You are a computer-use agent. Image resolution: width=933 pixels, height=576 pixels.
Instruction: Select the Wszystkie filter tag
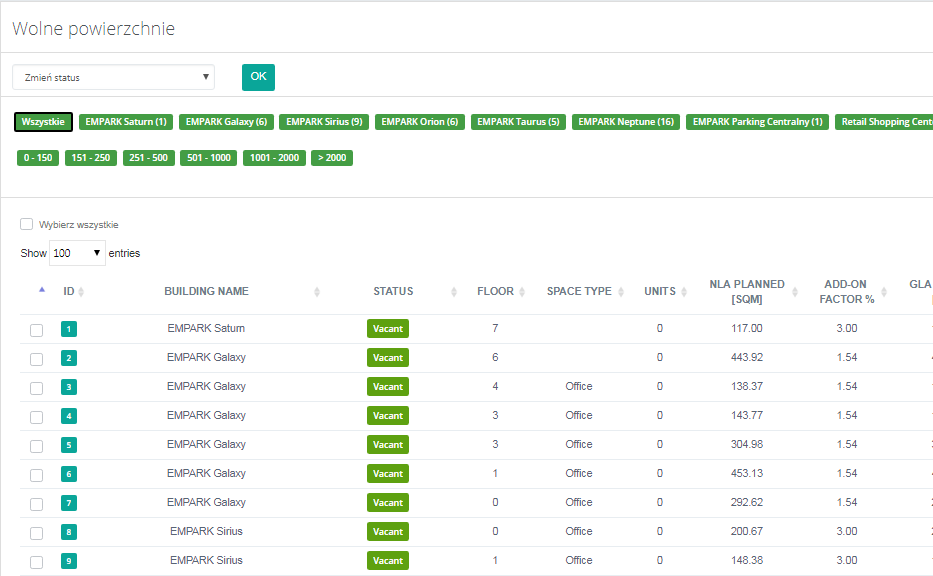coord(43,122)
